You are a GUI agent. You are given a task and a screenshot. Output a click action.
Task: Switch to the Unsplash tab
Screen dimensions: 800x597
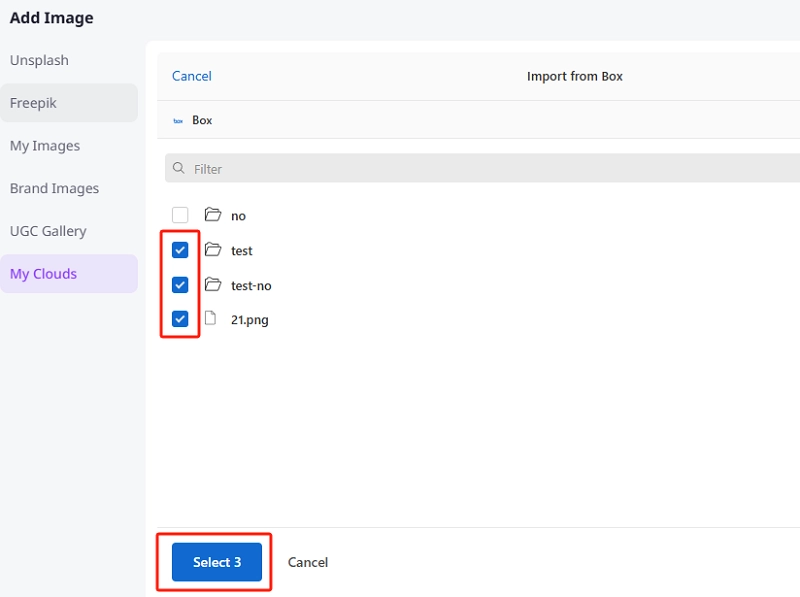click(39, 60)
